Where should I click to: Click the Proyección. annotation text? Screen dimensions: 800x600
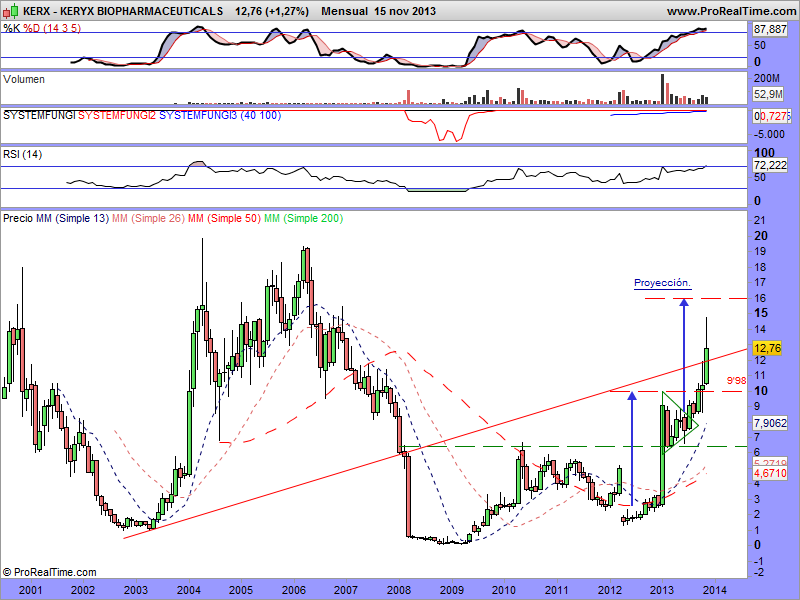pyautogui.click(x=662, y=283)
